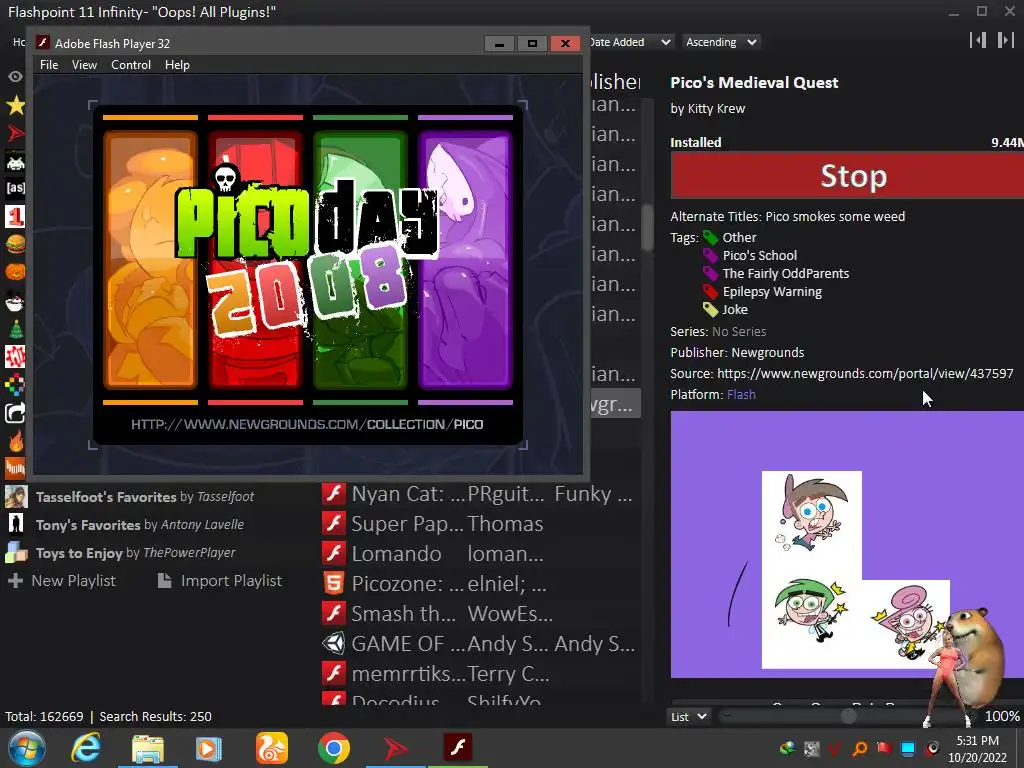Image resolution: width=1024 pixels, height=768 pixels.
Task: Select the bowl playlist icon
Action: 15,301
